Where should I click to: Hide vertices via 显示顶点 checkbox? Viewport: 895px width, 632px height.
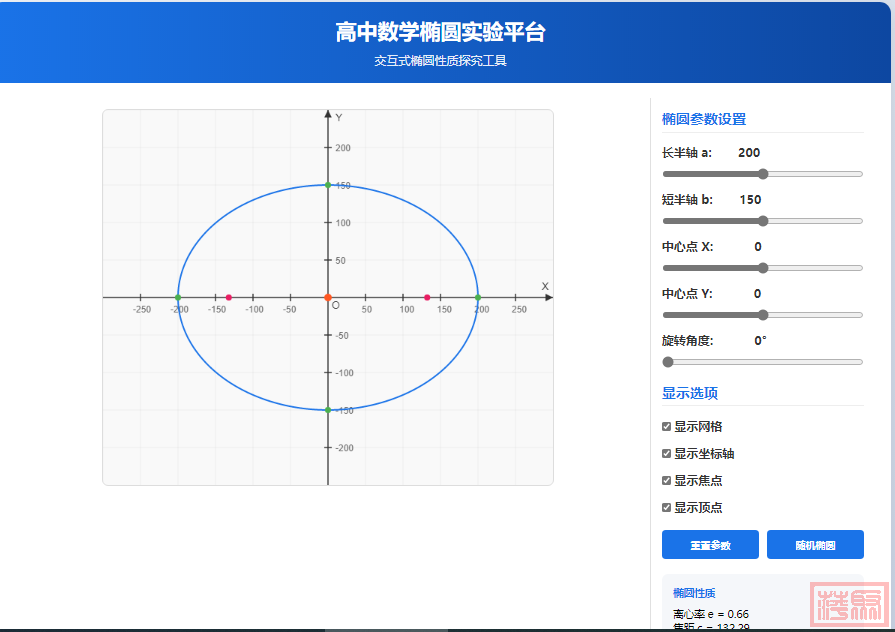coord(667,507)
